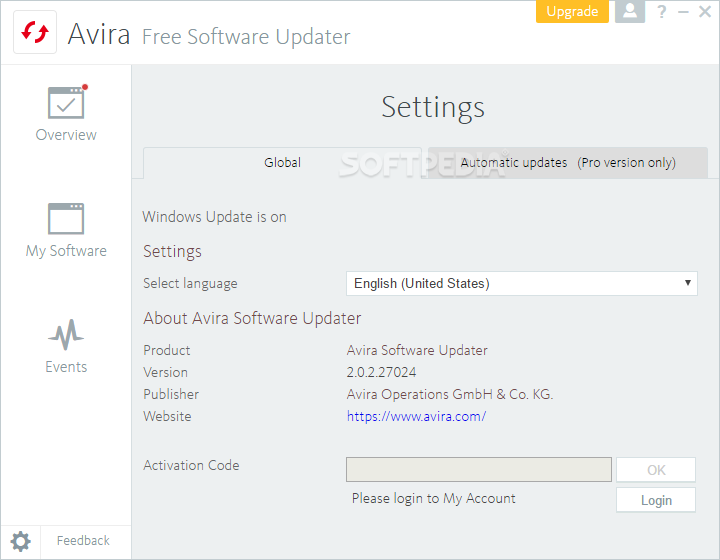Close the Avira Software Updater window
This screenshot has width=720, height=560.
705,11
